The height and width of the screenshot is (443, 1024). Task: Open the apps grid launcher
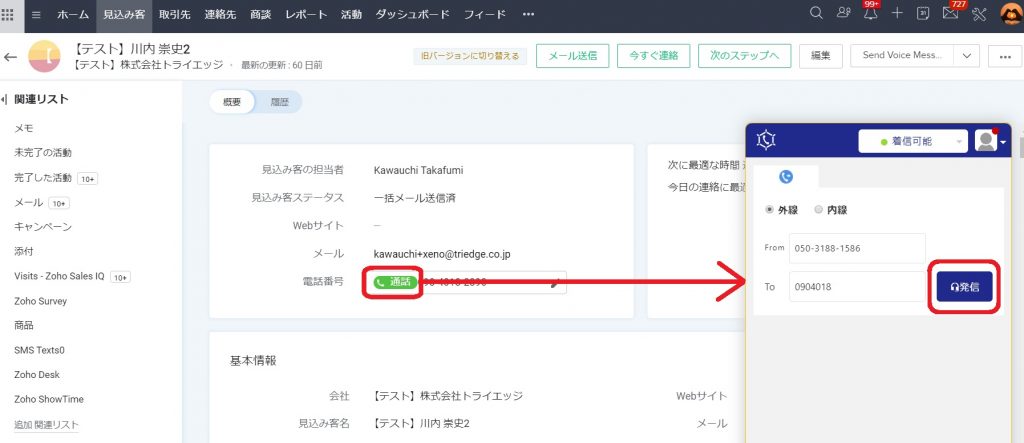click(x=8, y=14)
